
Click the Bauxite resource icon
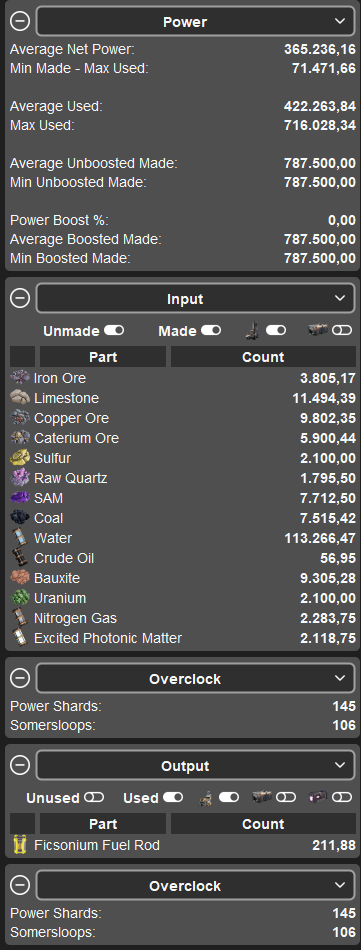coord(20,578)
